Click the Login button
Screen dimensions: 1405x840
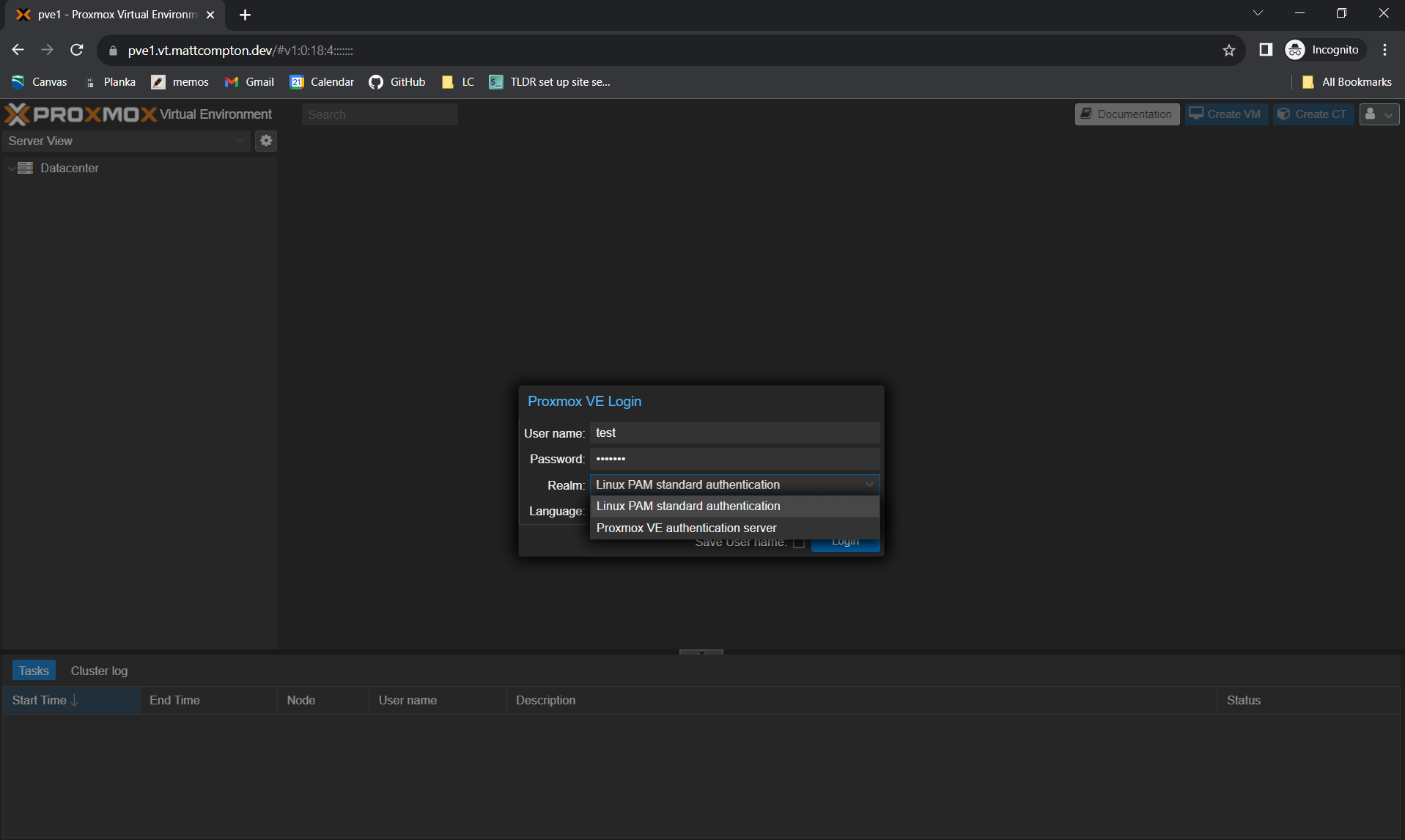845,542
